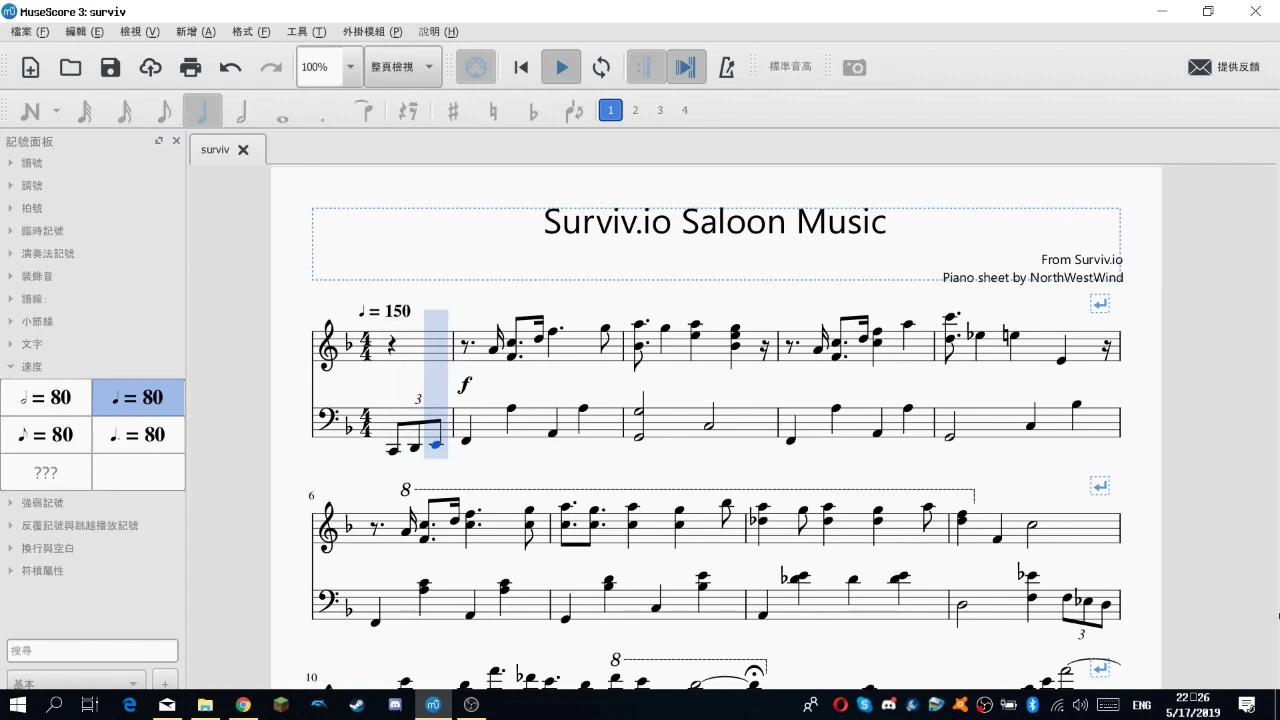Toggle the metronome

(x=727, y=68)
